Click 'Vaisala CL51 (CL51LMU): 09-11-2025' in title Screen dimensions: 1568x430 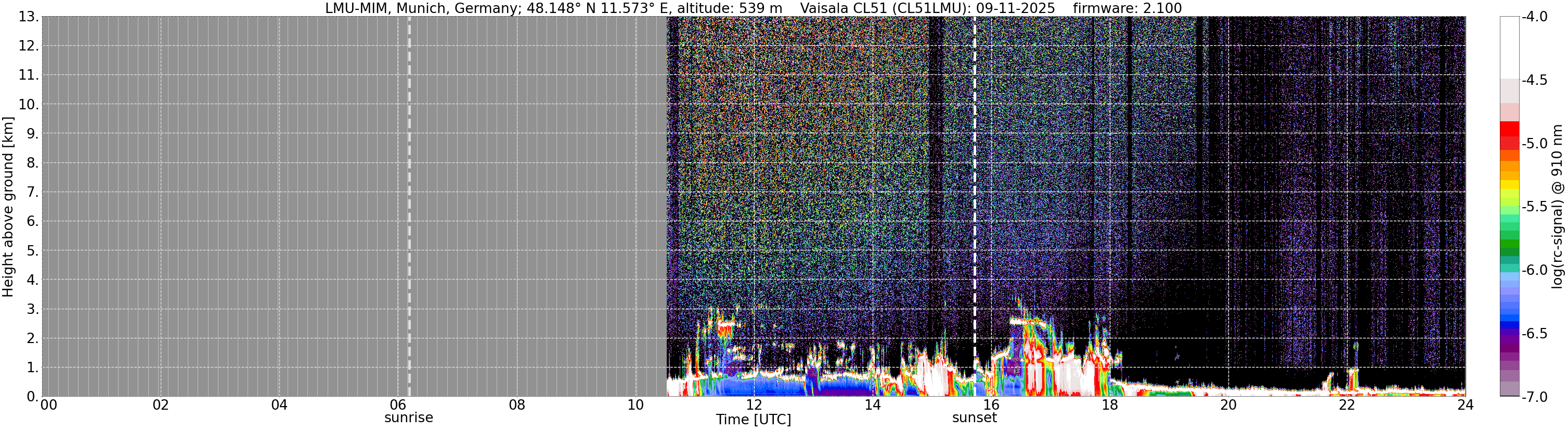pyautogui.click(x=927, y=8)
